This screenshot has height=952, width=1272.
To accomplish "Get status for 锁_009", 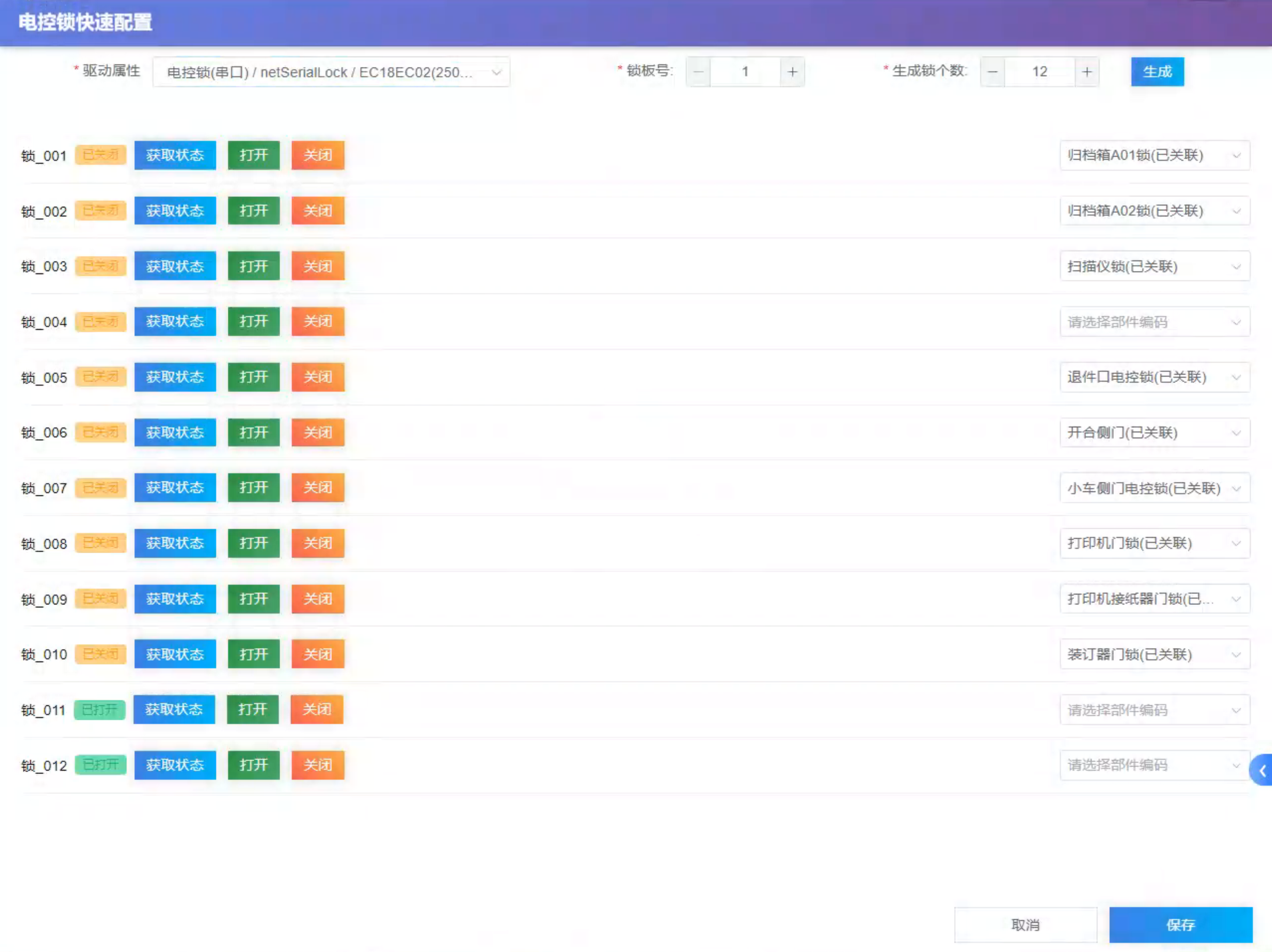I will coord(175,599).
